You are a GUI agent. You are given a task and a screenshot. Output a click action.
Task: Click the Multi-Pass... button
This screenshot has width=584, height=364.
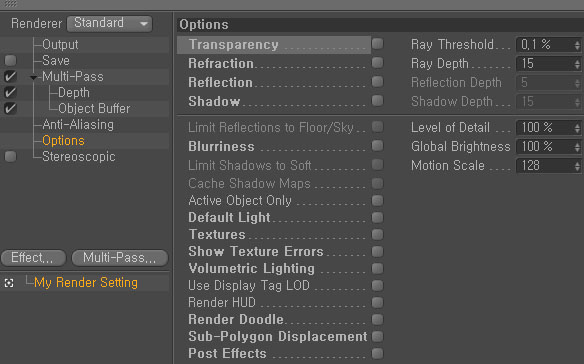[x=120, y=258]
